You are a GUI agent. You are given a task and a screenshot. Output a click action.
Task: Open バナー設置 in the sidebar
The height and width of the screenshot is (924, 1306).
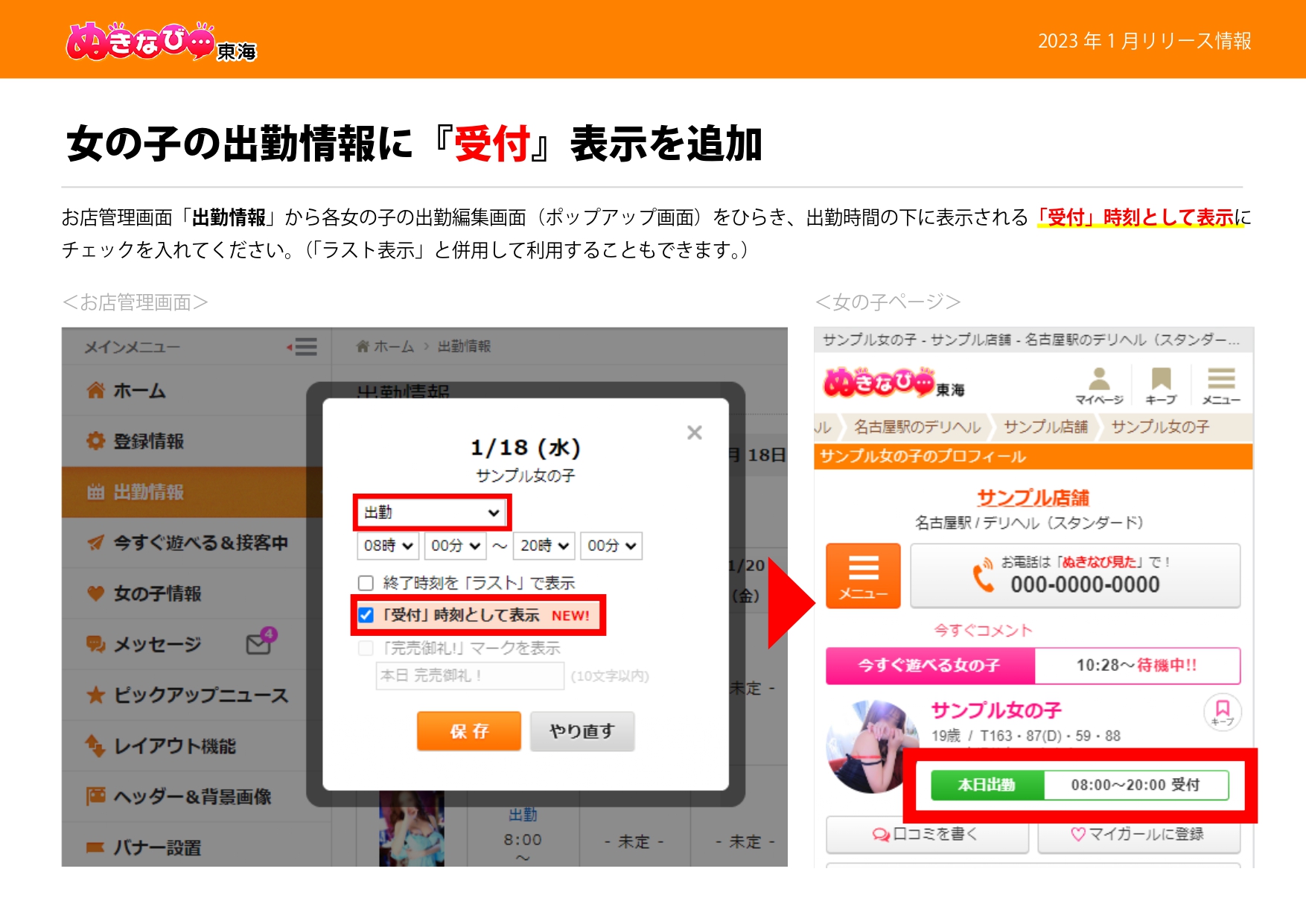196,846
